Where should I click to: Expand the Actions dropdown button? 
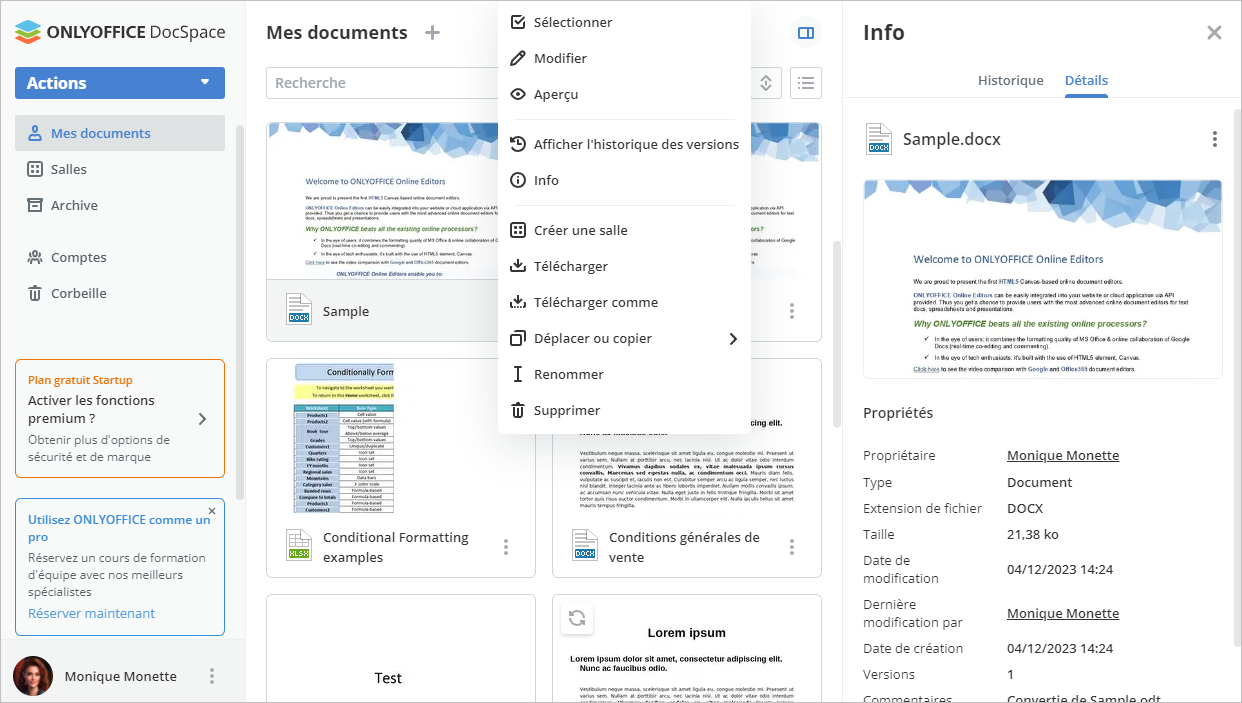[120, 83]
